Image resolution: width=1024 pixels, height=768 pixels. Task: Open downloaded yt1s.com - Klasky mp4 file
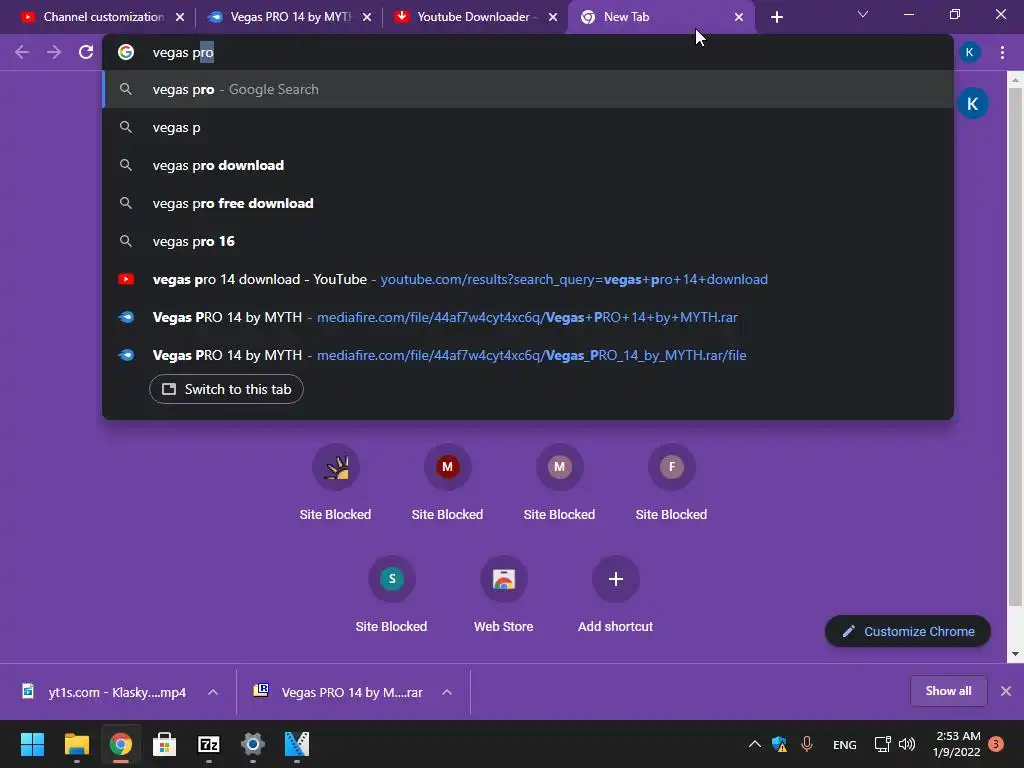(106, 692)
